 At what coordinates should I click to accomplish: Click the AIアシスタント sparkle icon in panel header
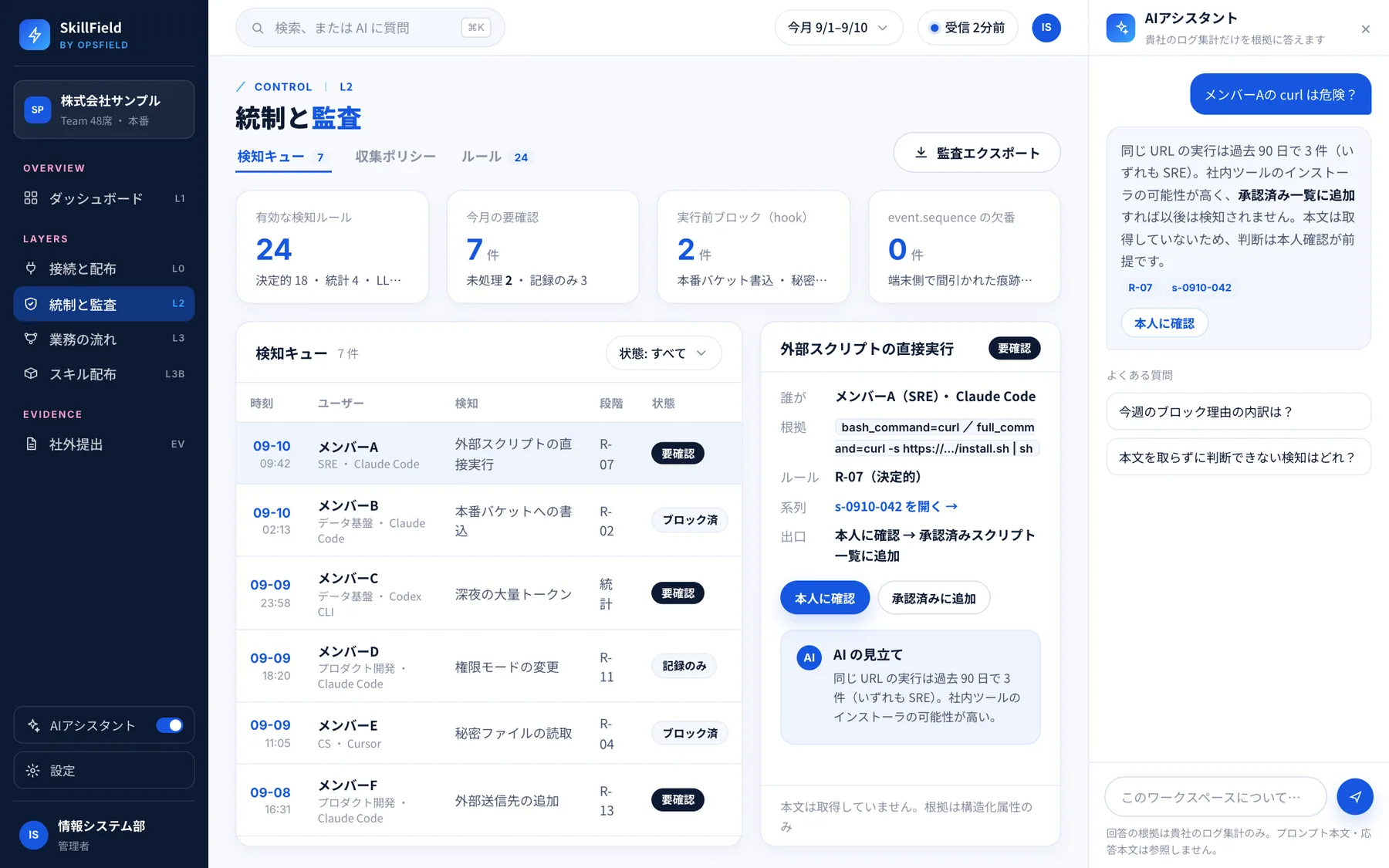click(1120, 28)
